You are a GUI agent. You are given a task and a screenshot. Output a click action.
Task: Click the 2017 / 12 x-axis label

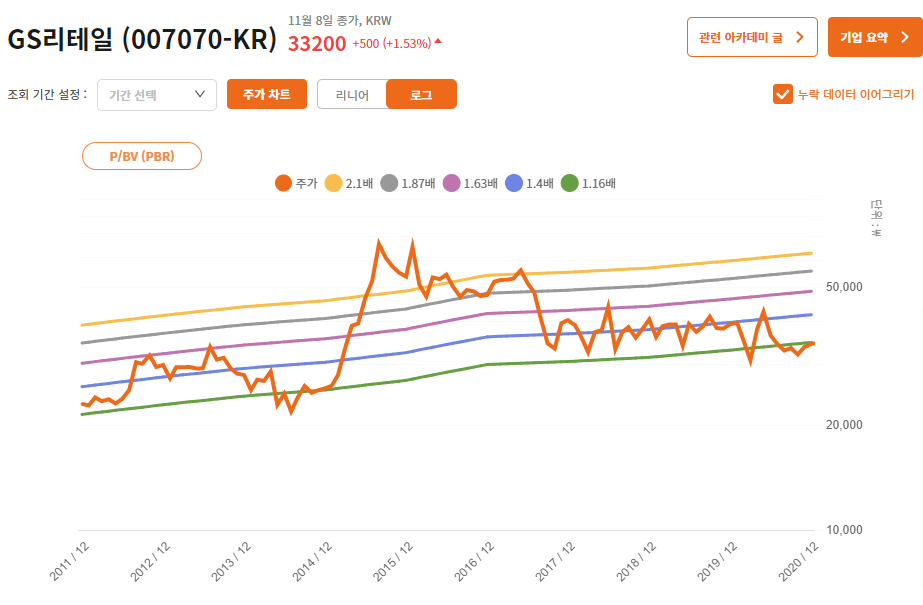point(556,561)
